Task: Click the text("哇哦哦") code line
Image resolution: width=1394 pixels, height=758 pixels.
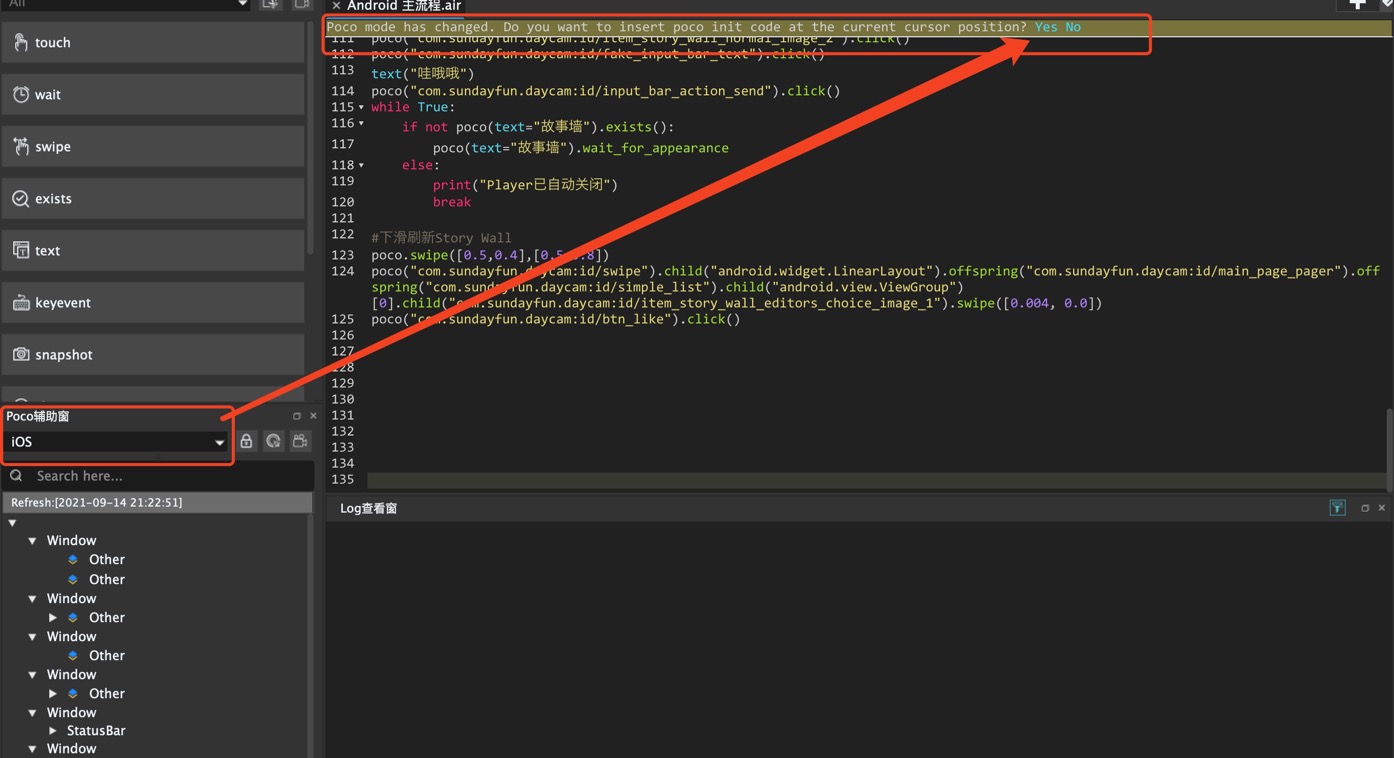Action: tap(423, 74)
